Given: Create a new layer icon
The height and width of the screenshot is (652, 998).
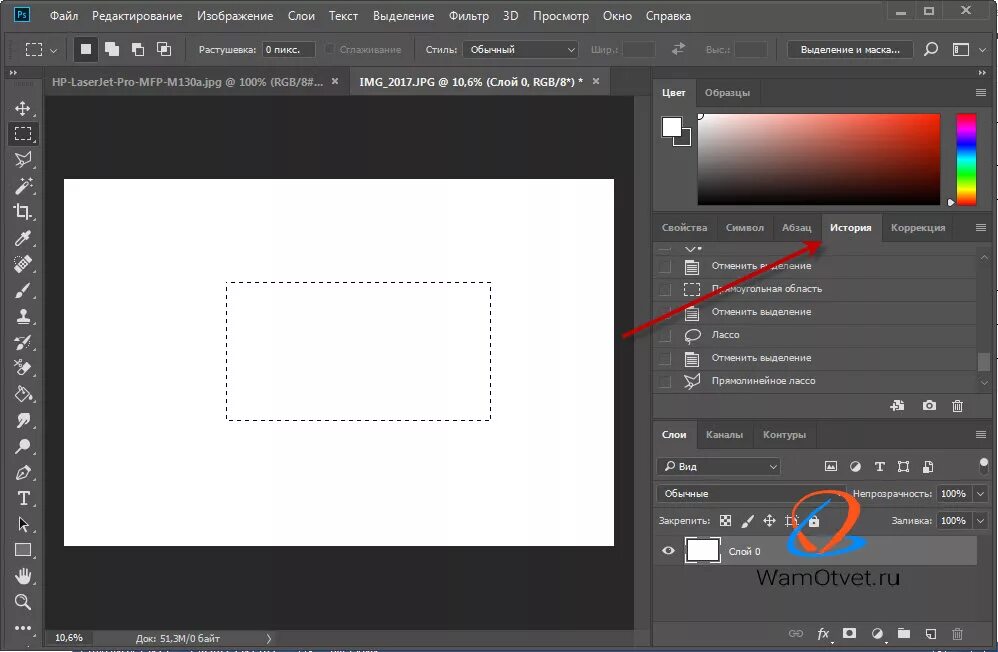Looking at the screenshot, I should click(x=931, y=634).
